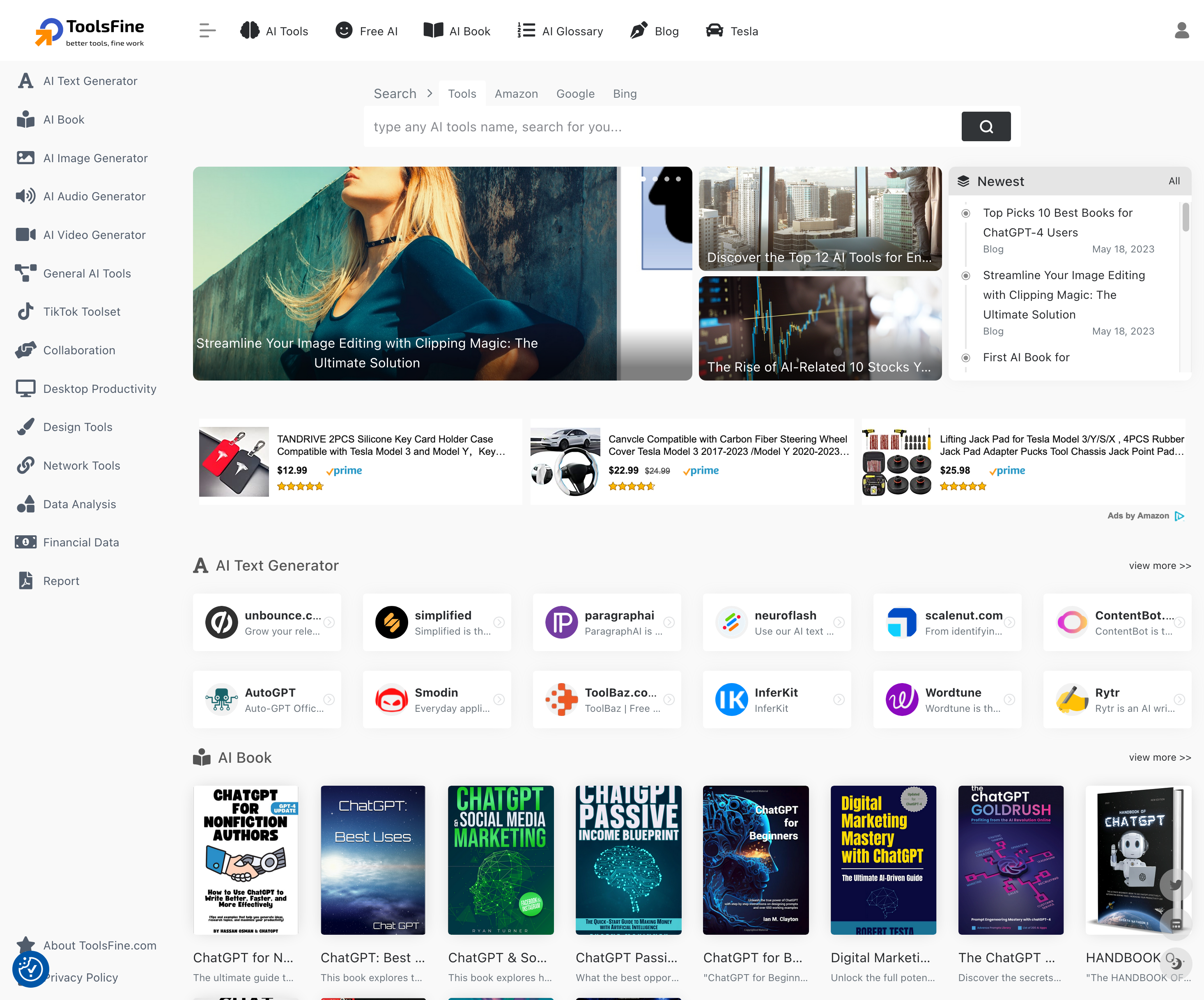Click the search magnifier button
This screenshot has height=1000, width=1204.
tap(986, 127)
